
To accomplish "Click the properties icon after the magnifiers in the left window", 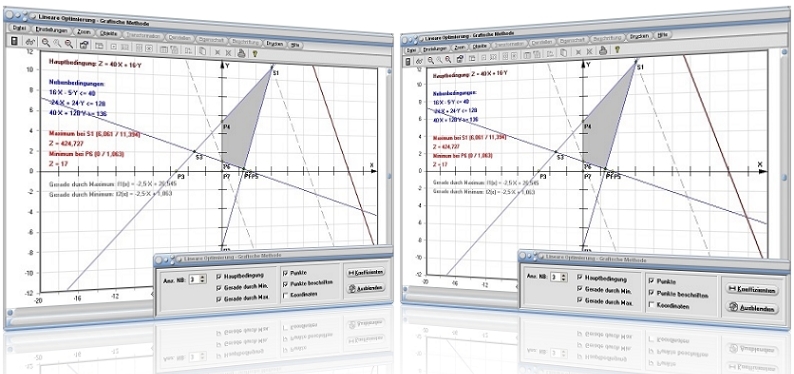I will pos(84,45).
